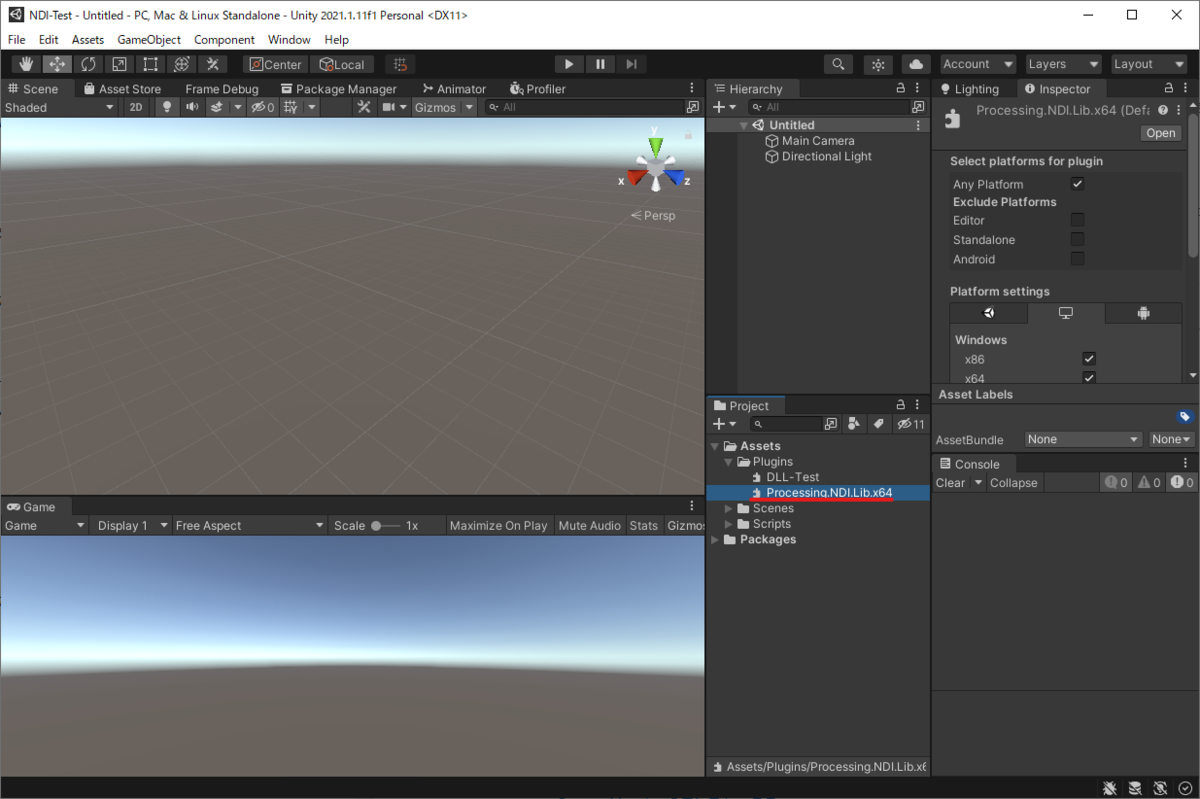
Task: Enable Maximize On Play
Action: pos(498,525)
